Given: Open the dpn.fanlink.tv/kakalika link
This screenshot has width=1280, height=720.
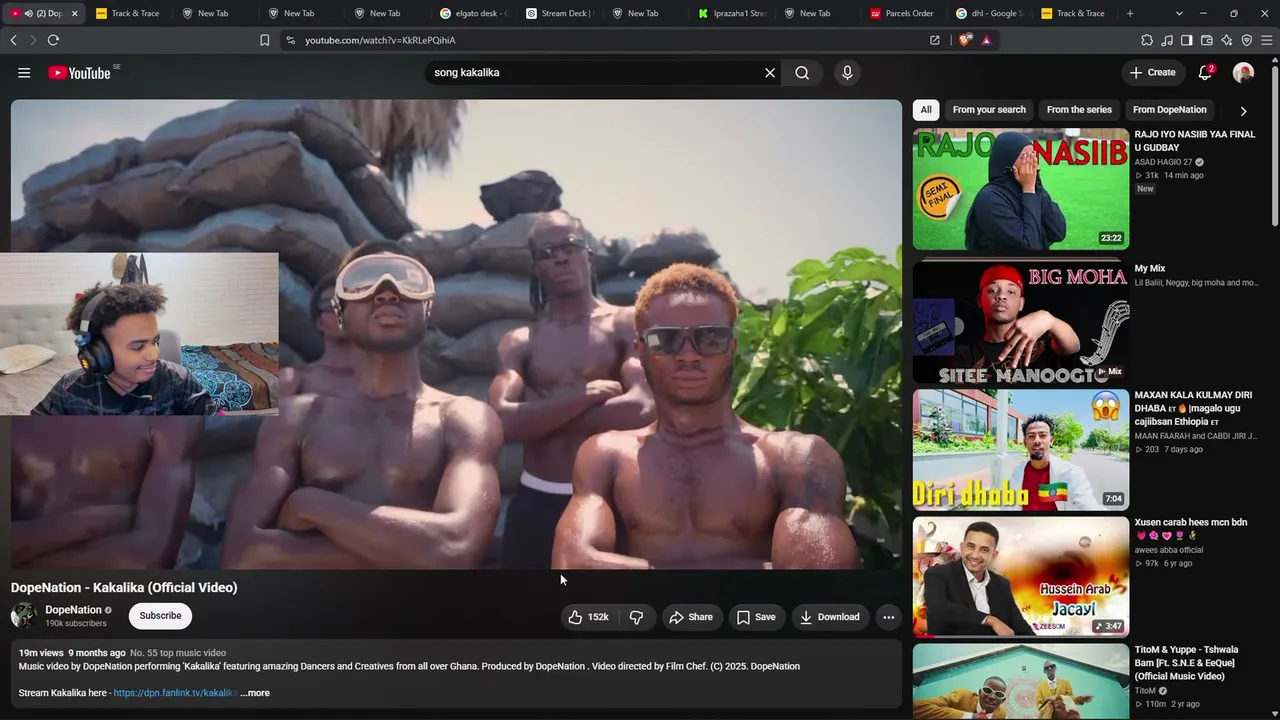Looking at the screenshot, I should (175, 693).
